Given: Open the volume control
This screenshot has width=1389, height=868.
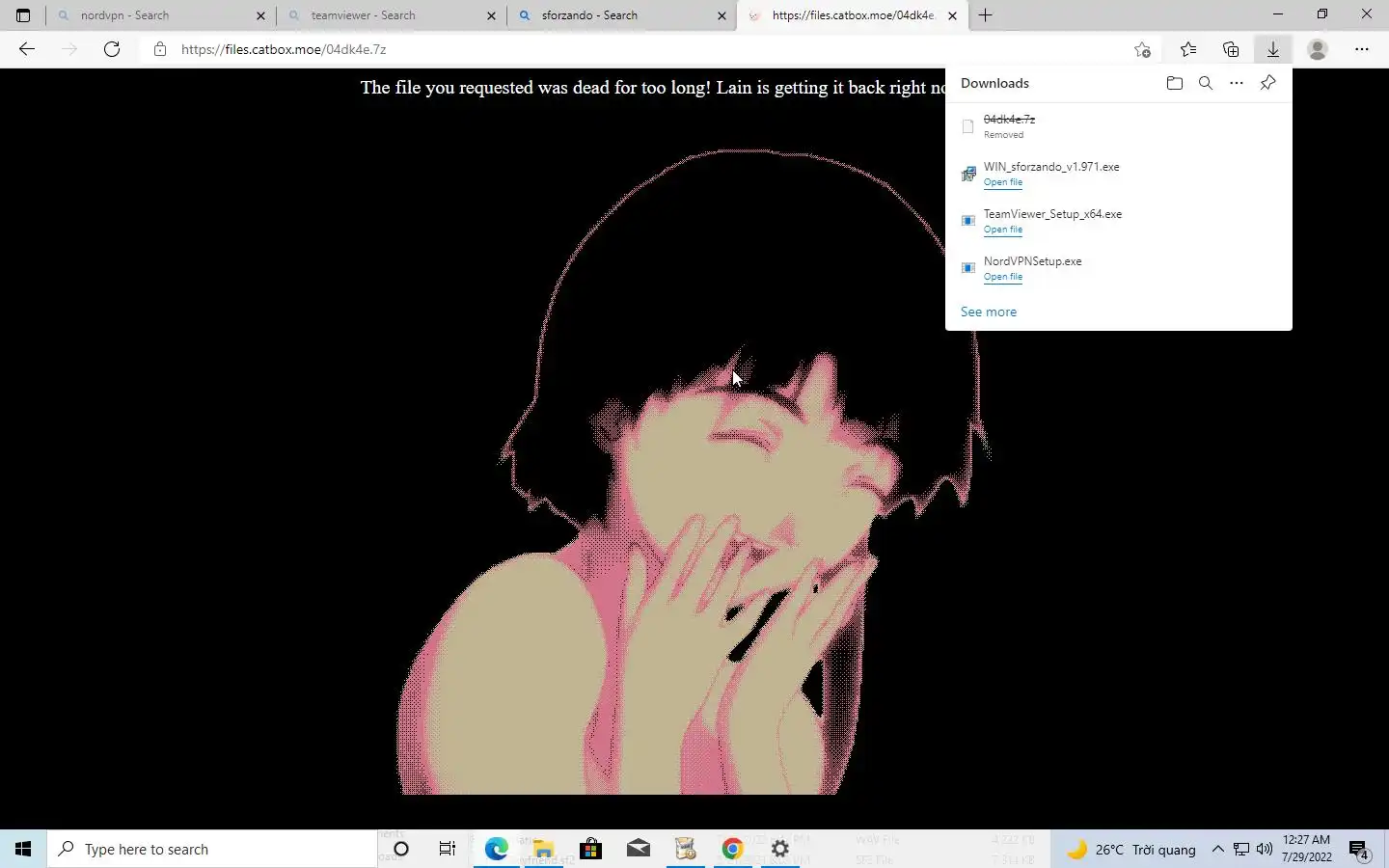Looking at the screenshot, I should coord(1265,849).
